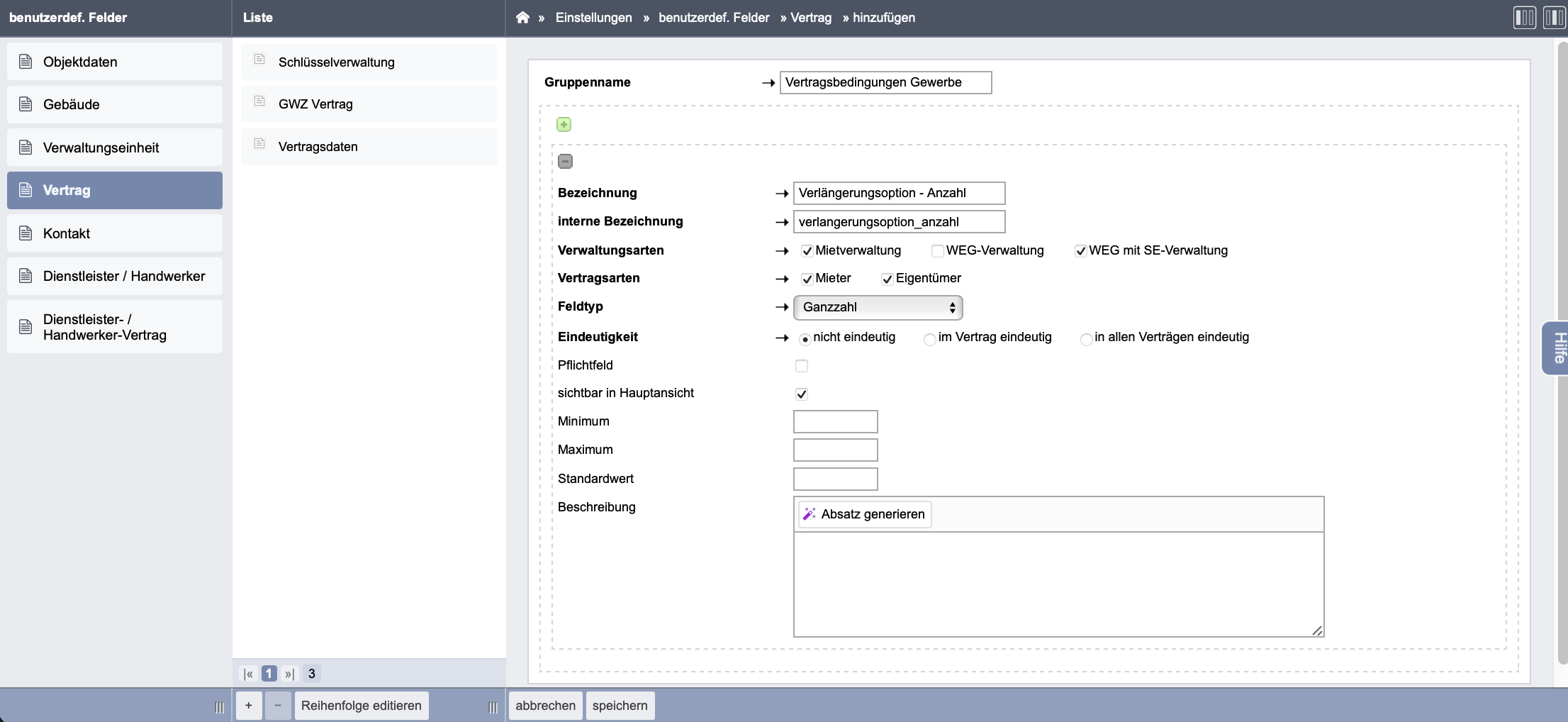Click Einstellungen breadcrumb link

click(x=593, y=18)
